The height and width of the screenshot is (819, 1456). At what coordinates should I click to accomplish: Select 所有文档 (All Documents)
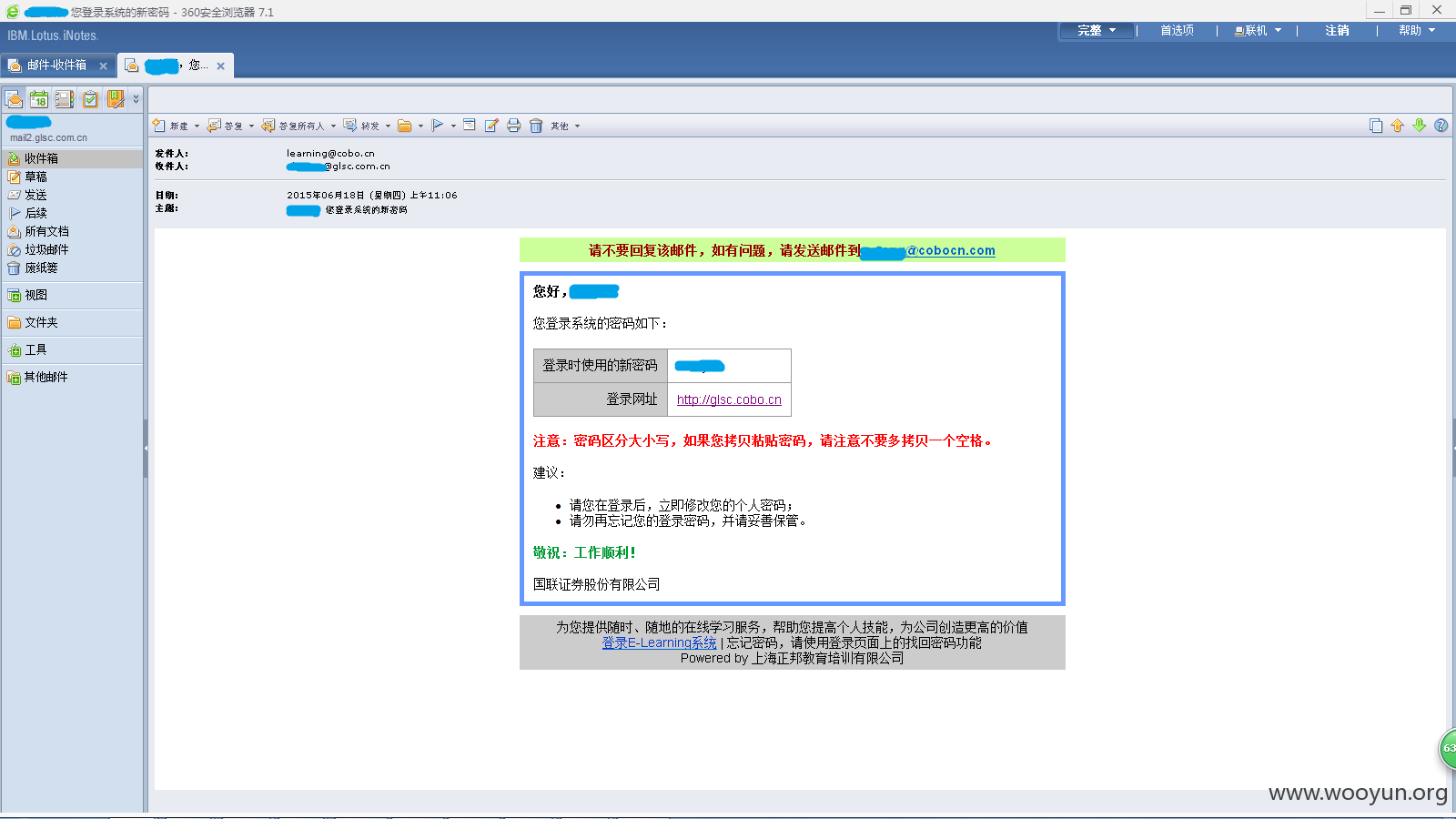(x=72, y=231)
